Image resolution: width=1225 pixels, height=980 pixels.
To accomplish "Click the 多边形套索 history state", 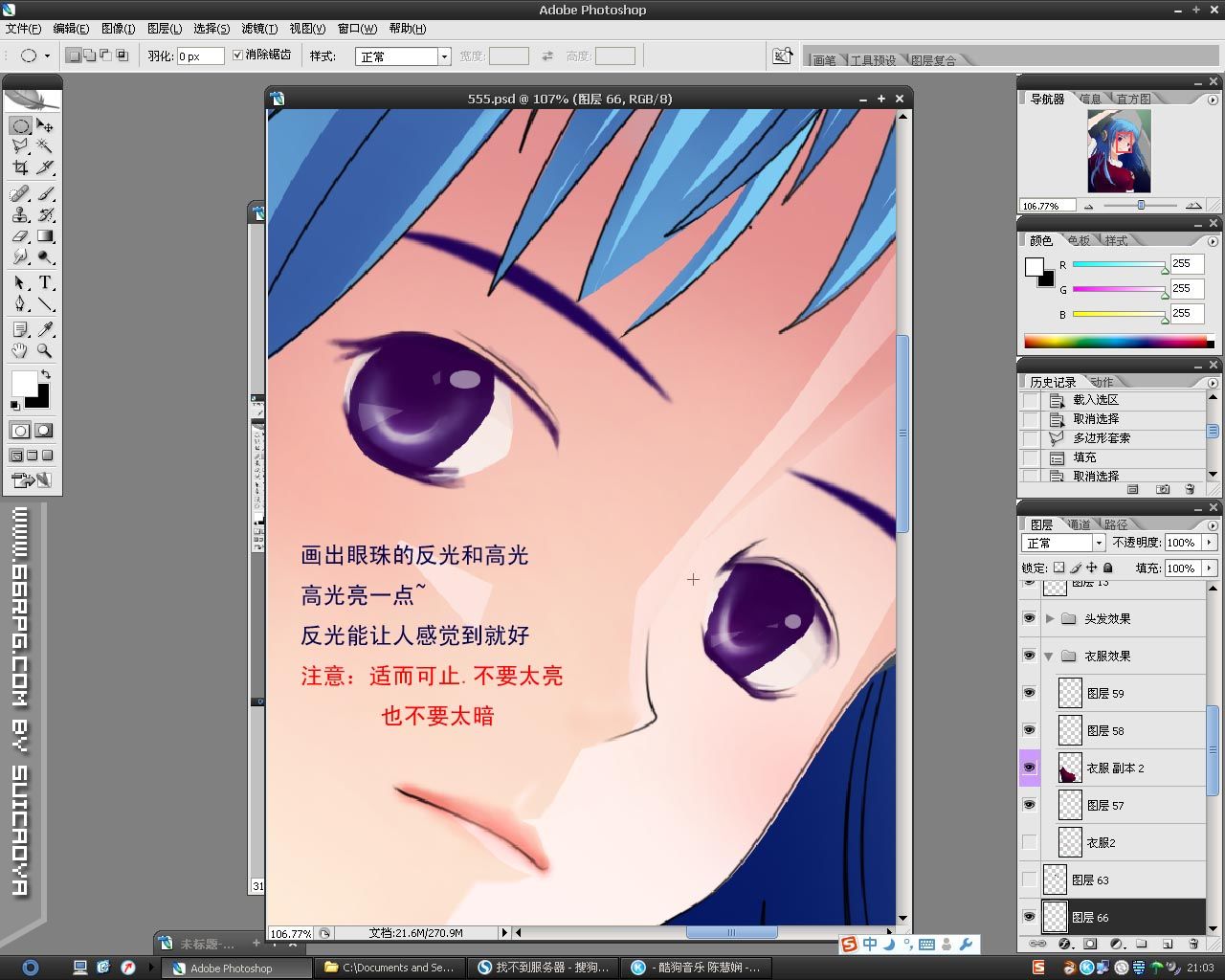I will 1101,438.
